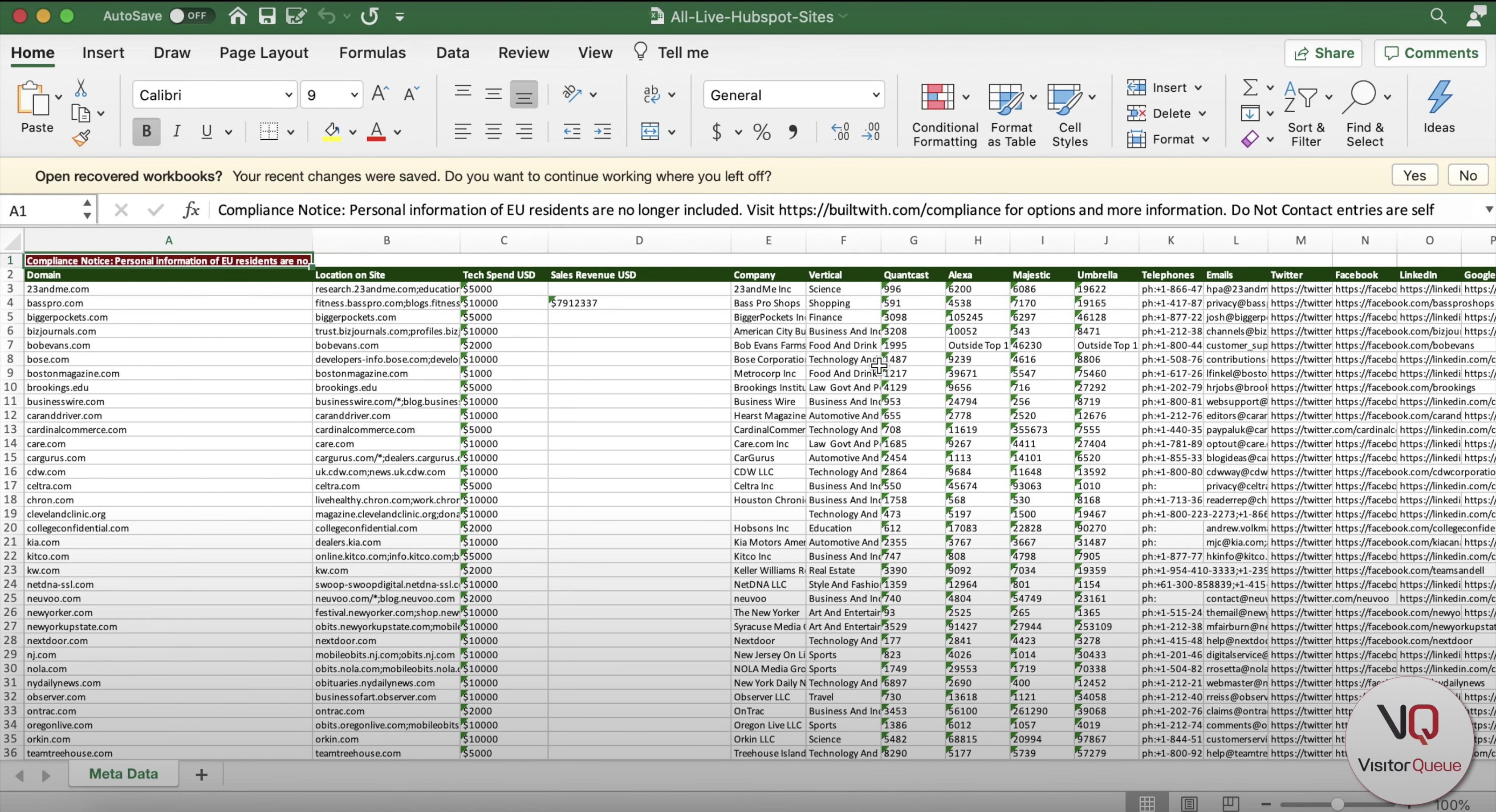Click the Format Painter brush icon
This screenshot has height=812, width=1496.
(81, 138)
